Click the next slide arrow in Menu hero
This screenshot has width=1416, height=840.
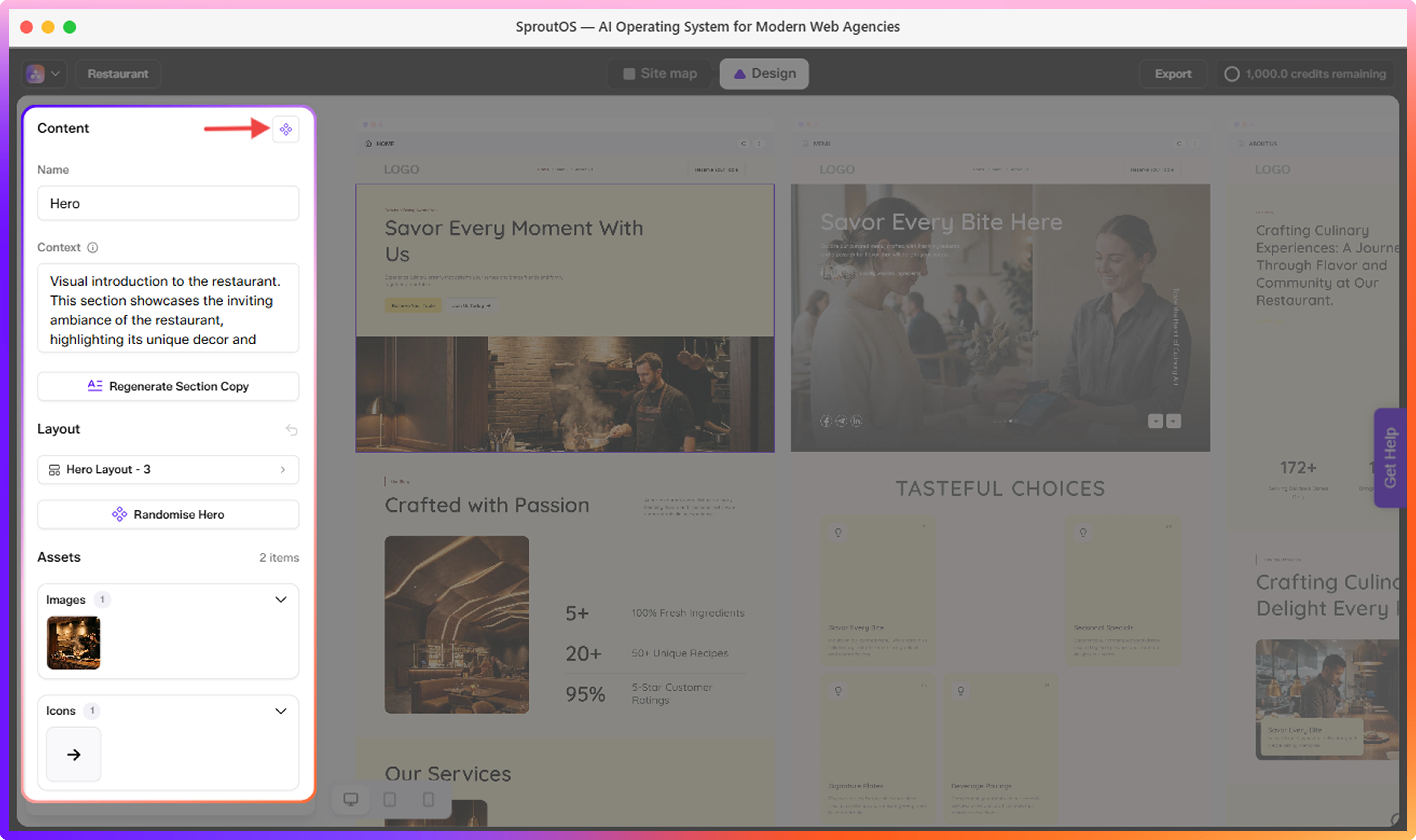[x=1174, y=421]
